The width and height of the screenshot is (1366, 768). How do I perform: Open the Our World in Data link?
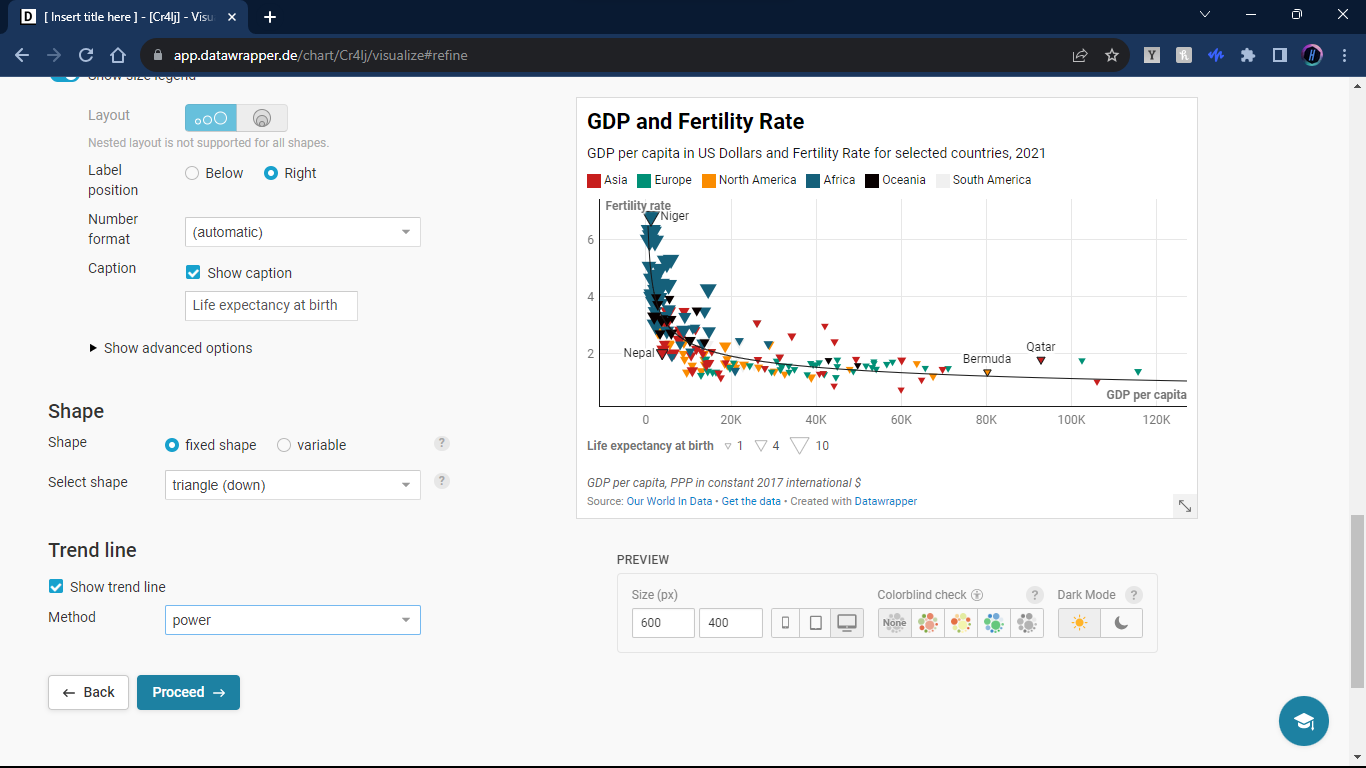(669, 501)
